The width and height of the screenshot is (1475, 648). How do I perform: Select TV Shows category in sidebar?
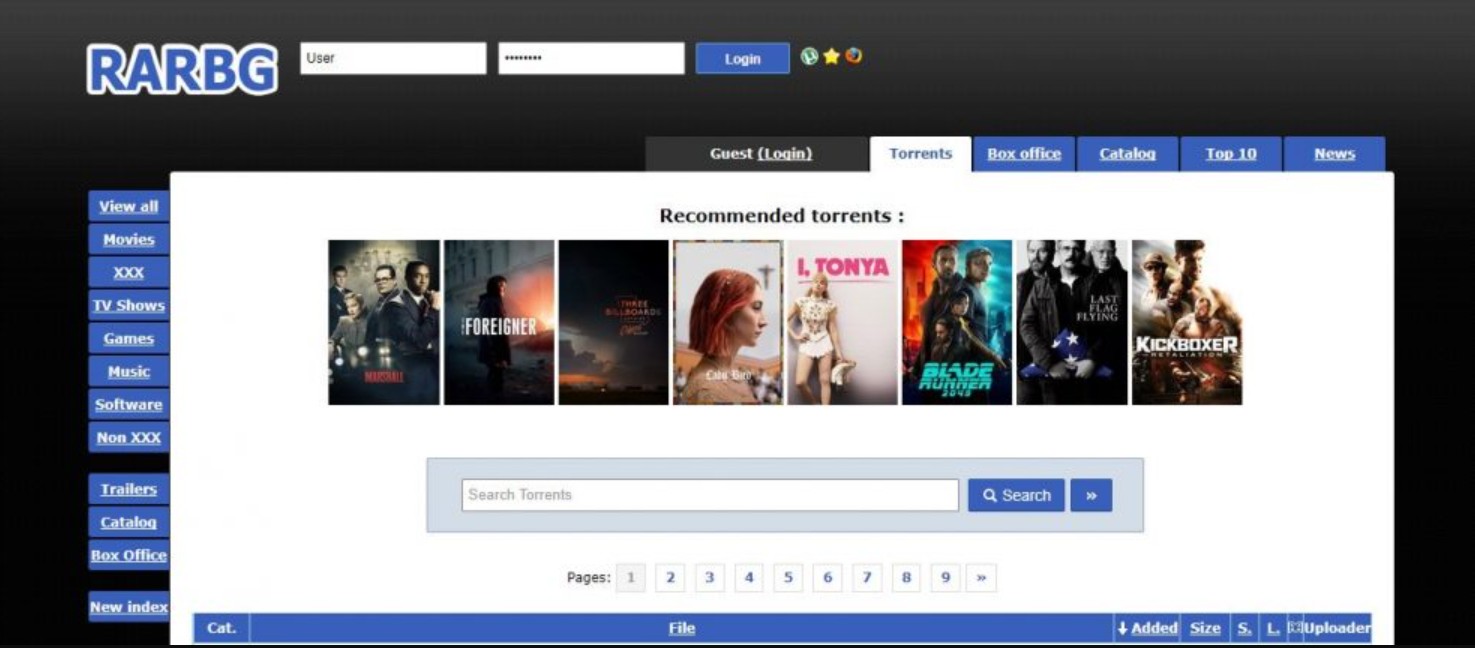(x=129, y=305)
